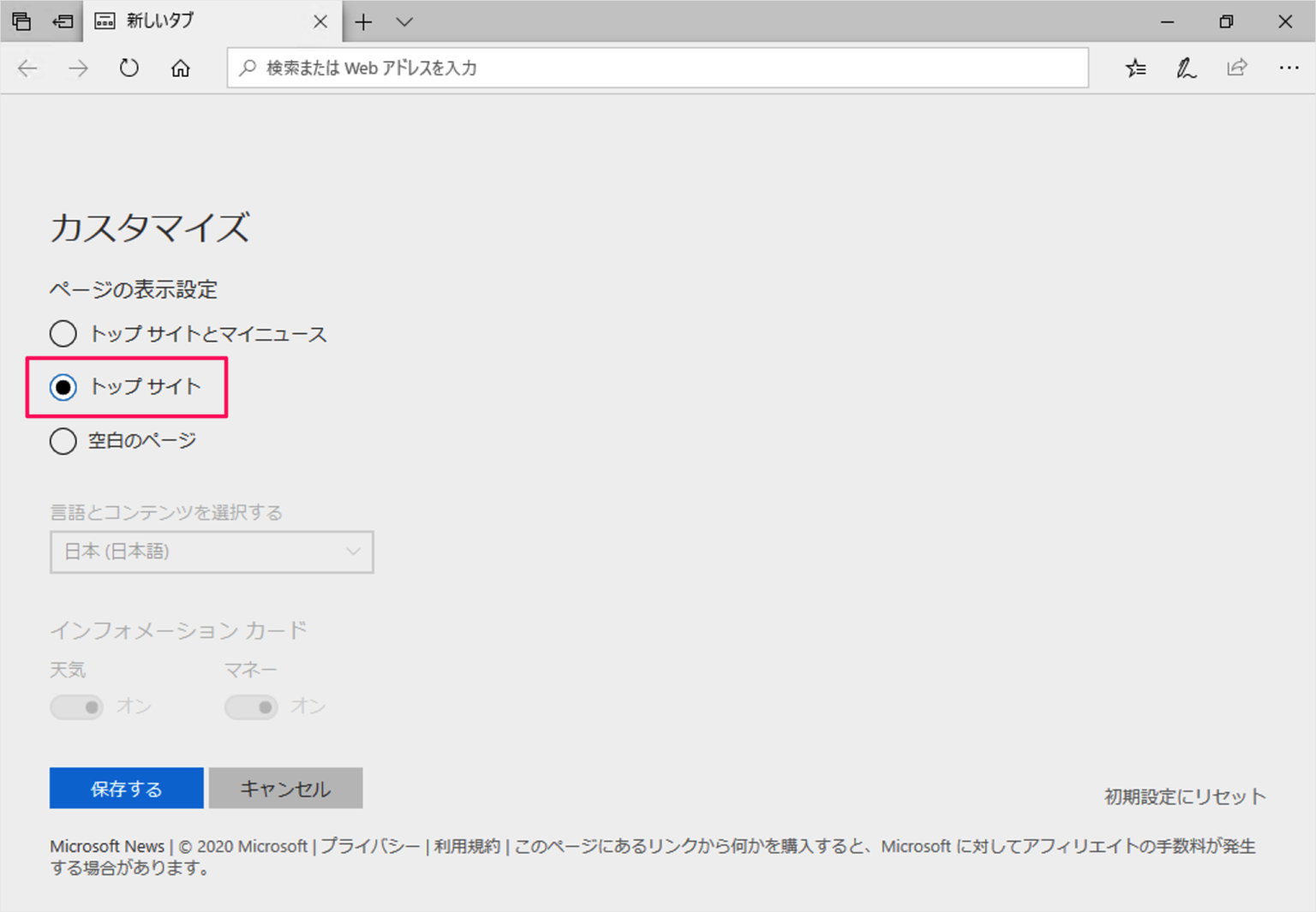Show tabs you've set aside icon
The image size is (1316, 912).
tap(21, 21)
